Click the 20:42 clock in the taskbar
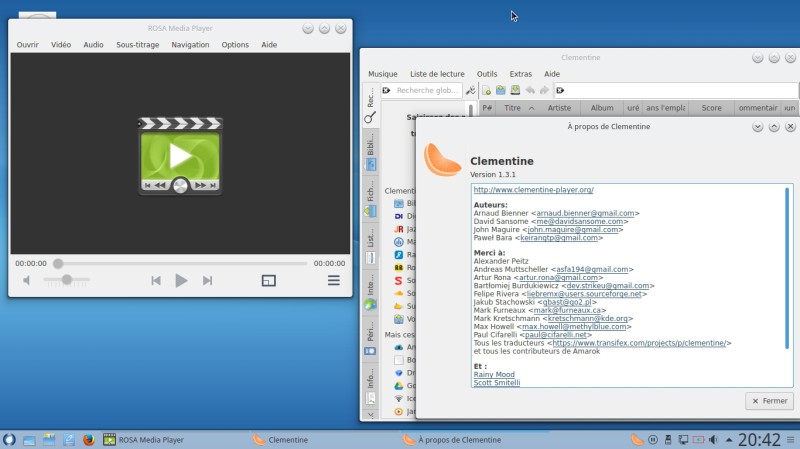This screenshot has width=800, height=449. [759, 439]
